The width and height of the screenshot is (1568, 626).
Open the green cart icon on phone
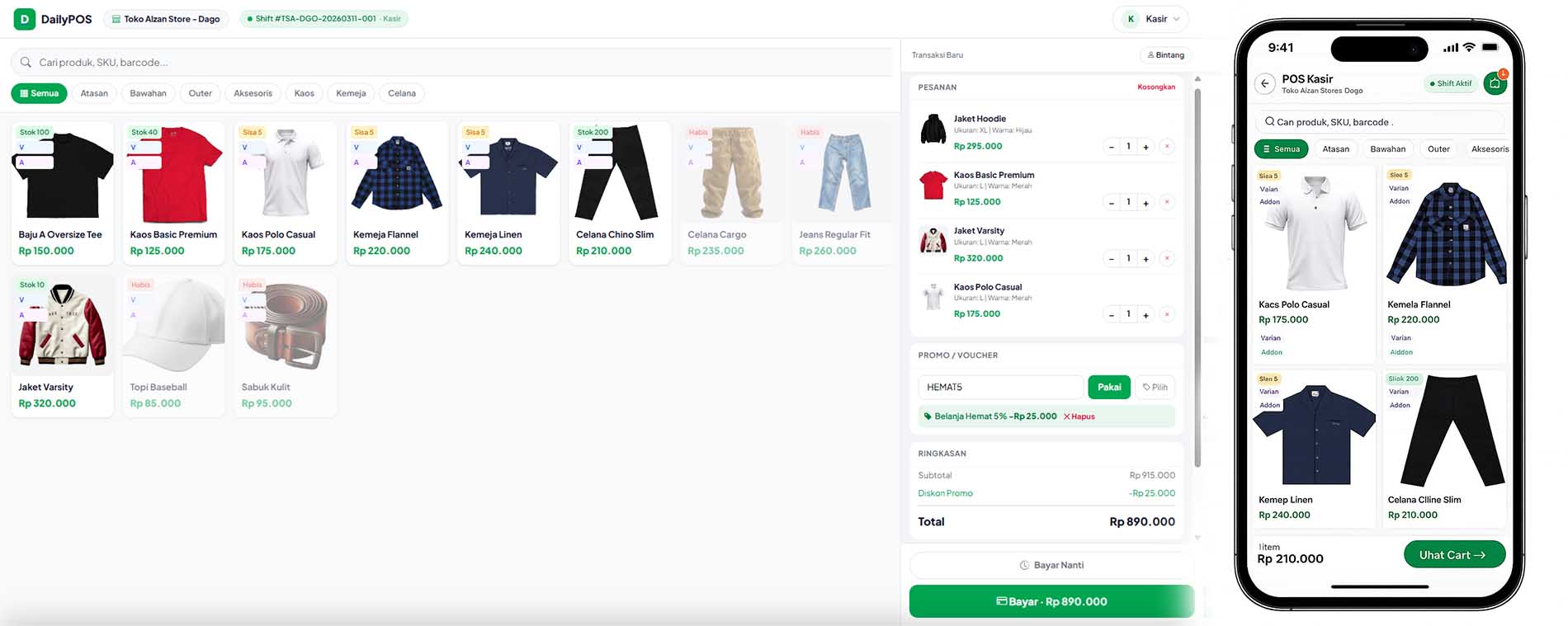click(x=1495, y=83)
